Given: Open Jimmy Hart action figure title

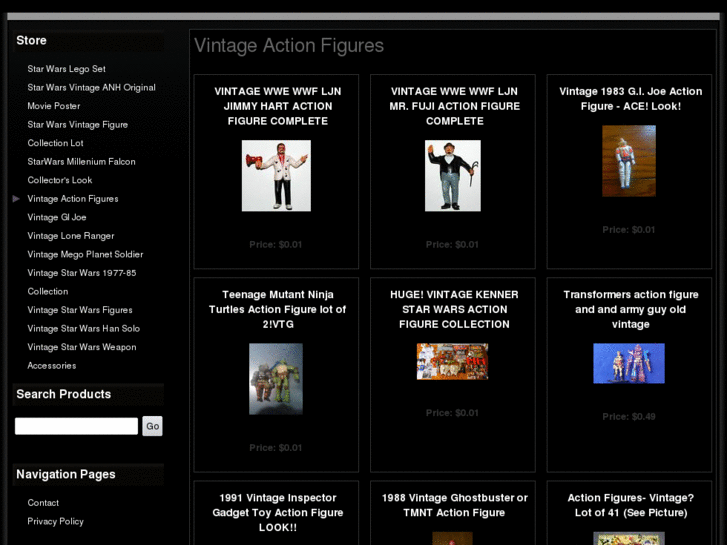Looking at the screenshot, I should [x=277, y=106].
